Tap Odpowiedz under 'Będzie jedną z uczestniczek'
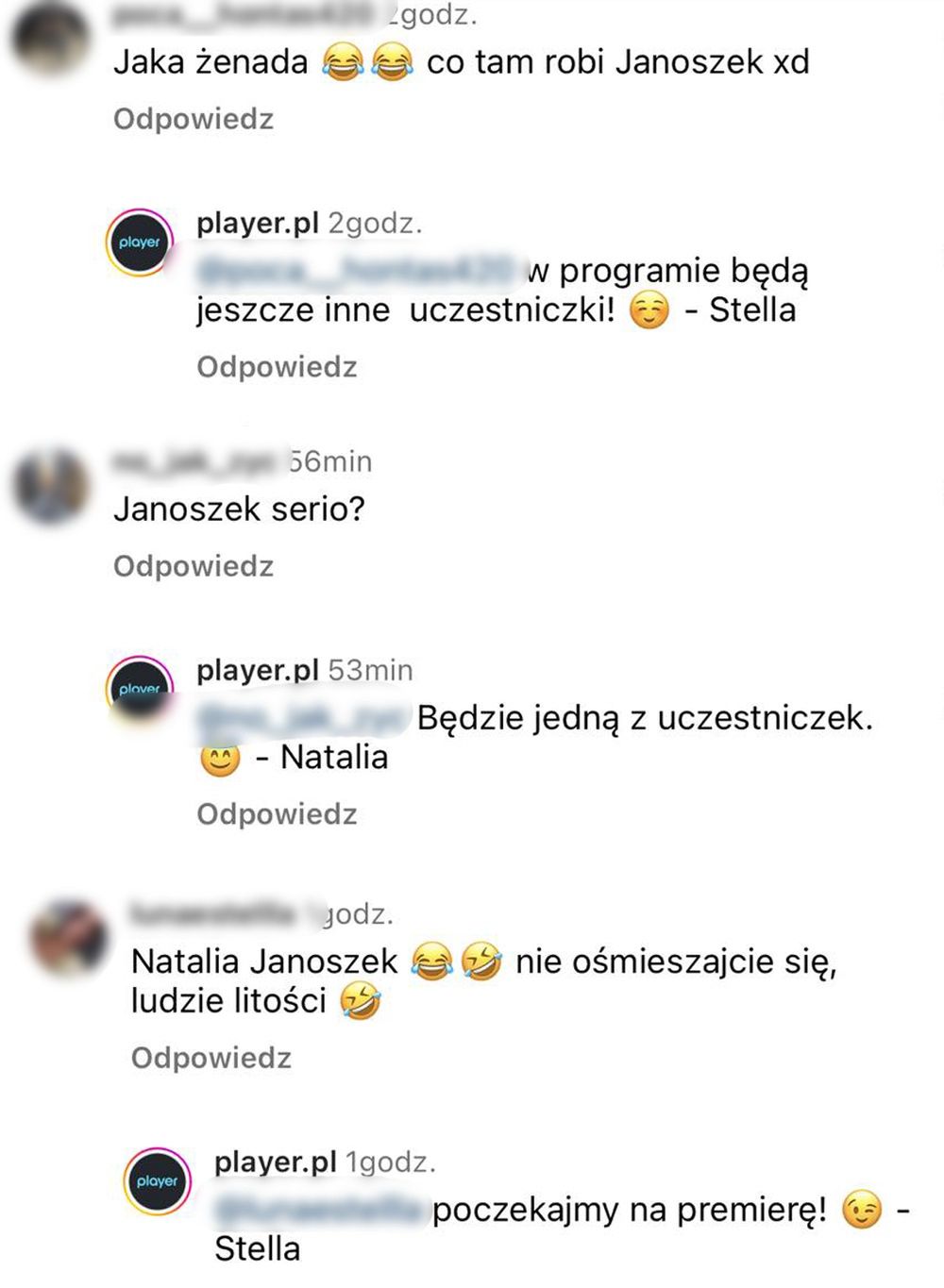 [277, 813]
